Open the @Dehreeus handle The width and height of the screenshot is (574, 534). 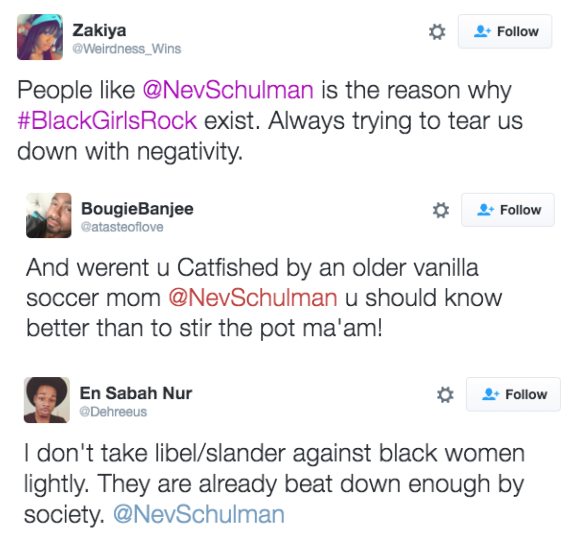tap(113, 412)
